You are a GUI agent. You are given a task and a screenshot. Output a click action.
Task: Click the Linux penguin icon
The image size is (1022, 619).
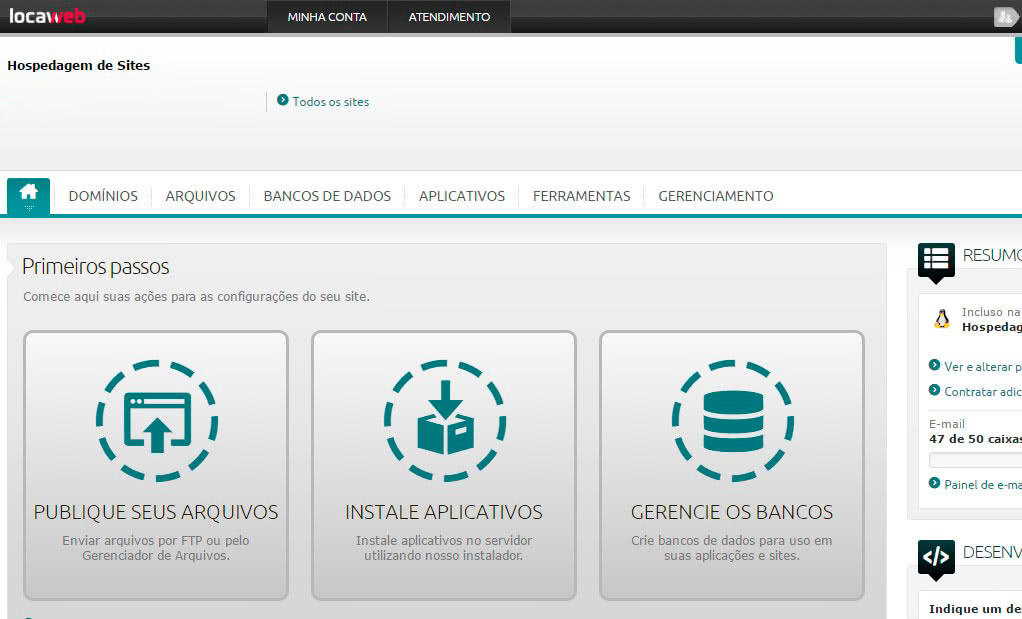(x=941, y=319)
